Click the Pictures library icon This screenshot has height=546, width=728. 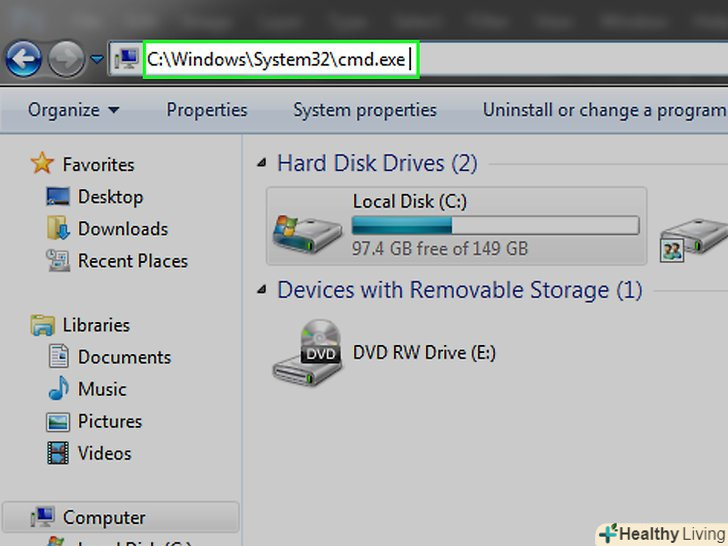[59, 421]
